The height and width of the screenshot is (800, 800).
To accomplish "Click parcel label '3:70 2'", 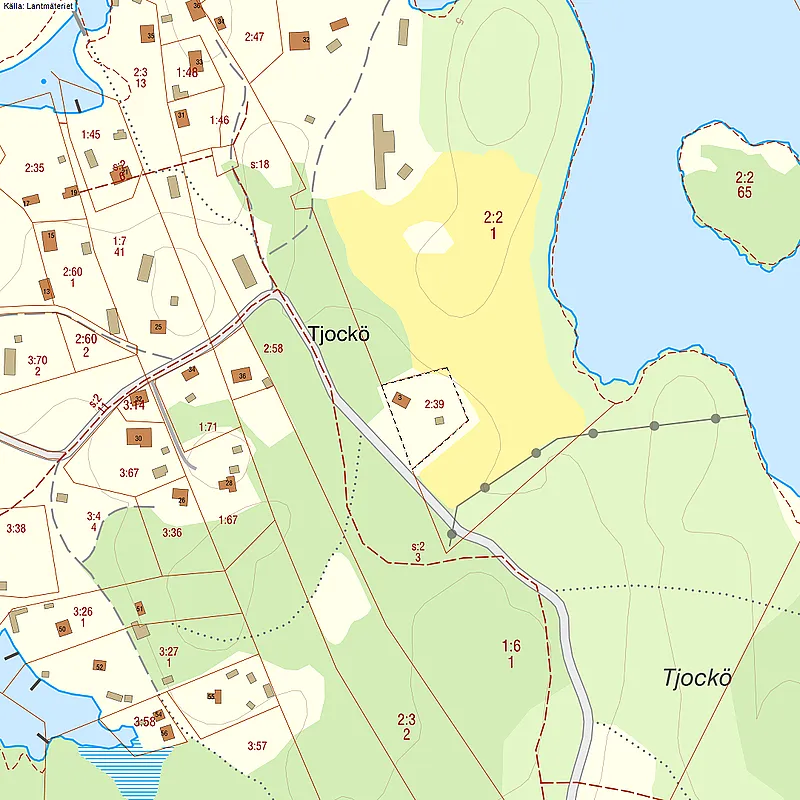I will click(37, 365).
